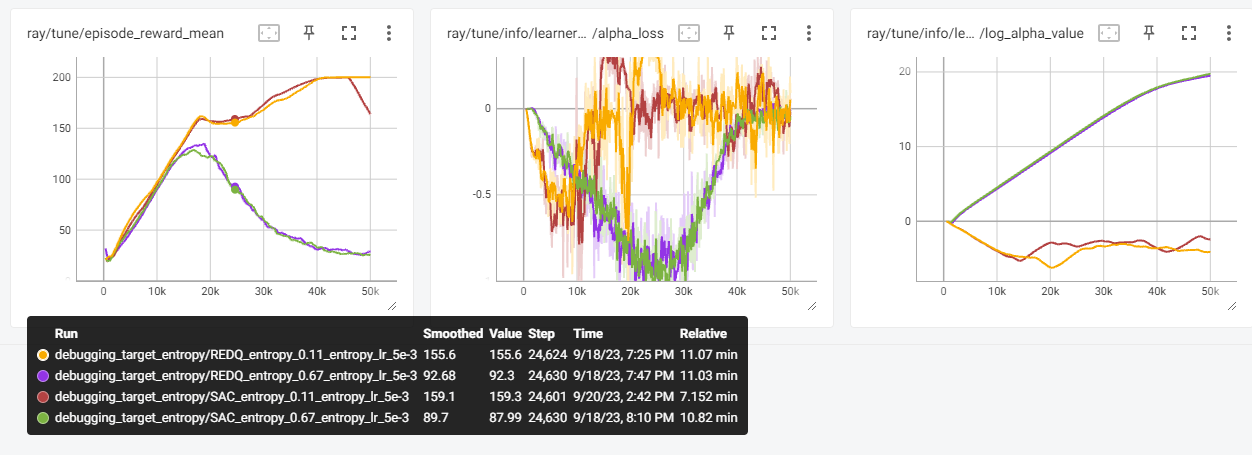
Task: Toggle full size view for alpha_loss chart
Action: [769, 33]
